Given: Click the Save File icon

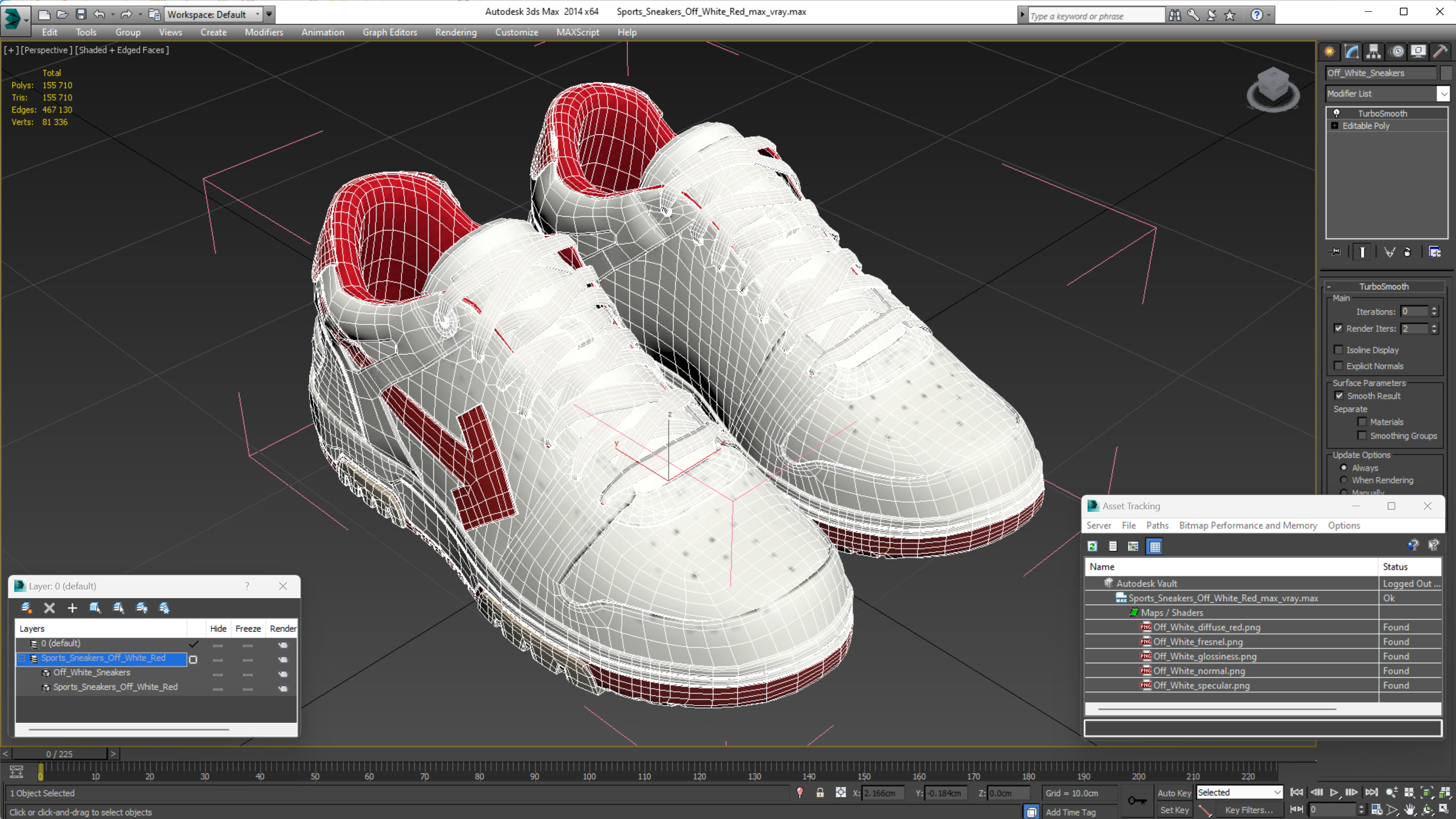Looking at the screenshot, I should (81, 14).
